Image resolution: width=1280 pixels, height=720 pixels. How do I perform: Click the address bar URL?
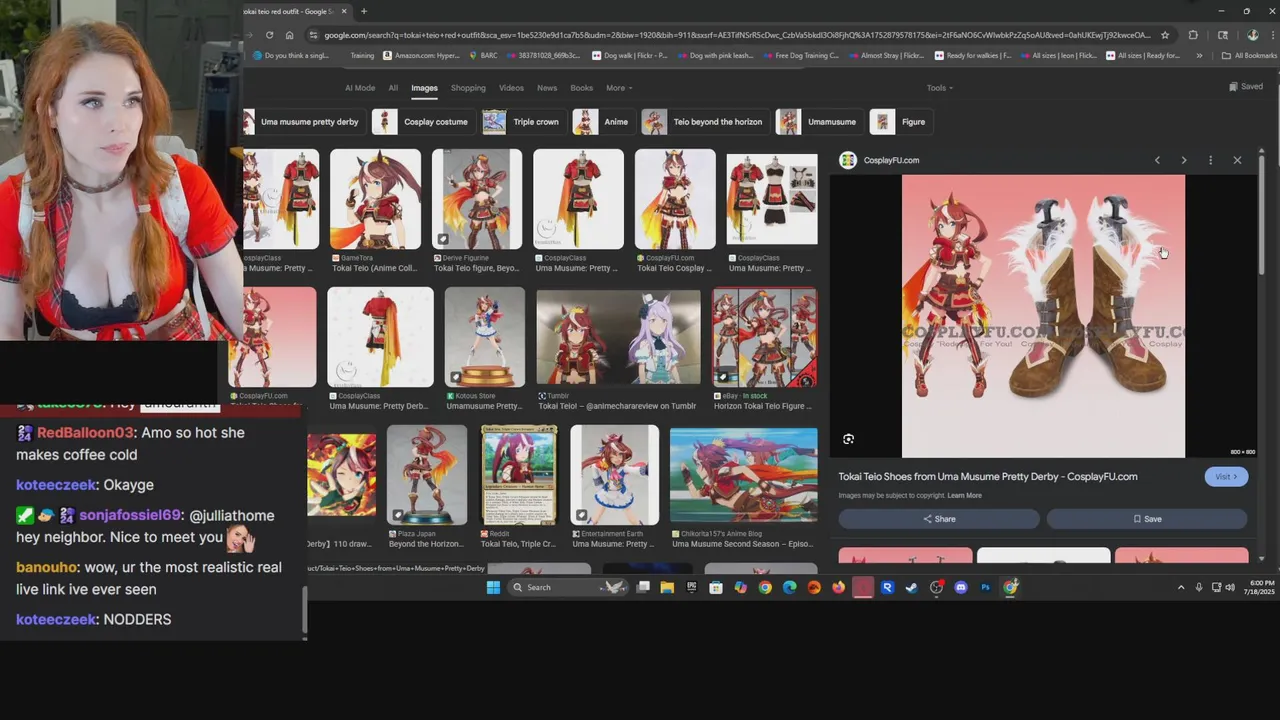(737, 35)
